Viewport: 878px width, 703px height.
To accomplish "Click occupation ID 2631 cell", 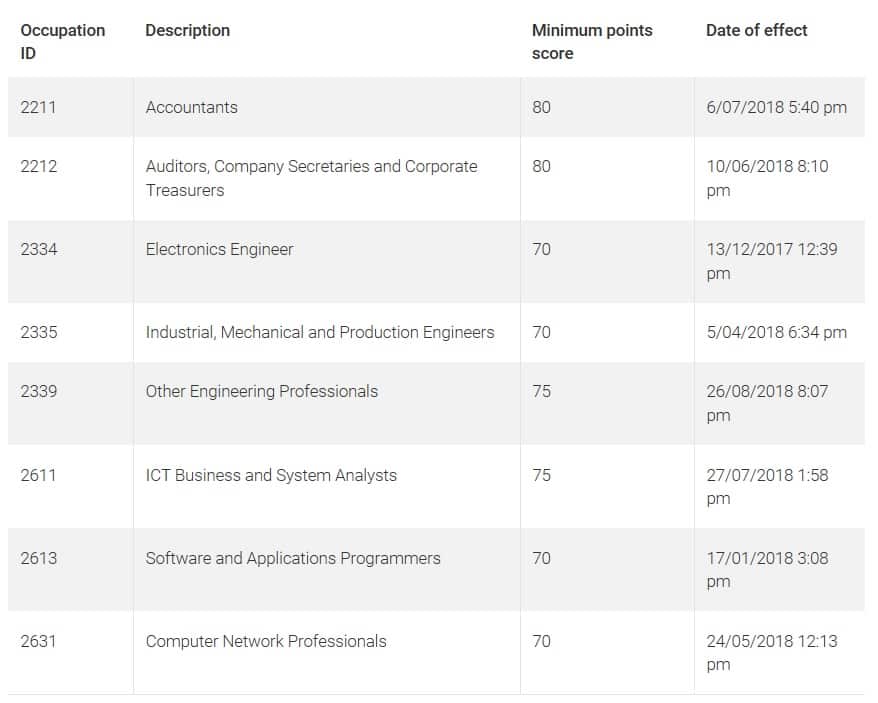I will (38, 641).
